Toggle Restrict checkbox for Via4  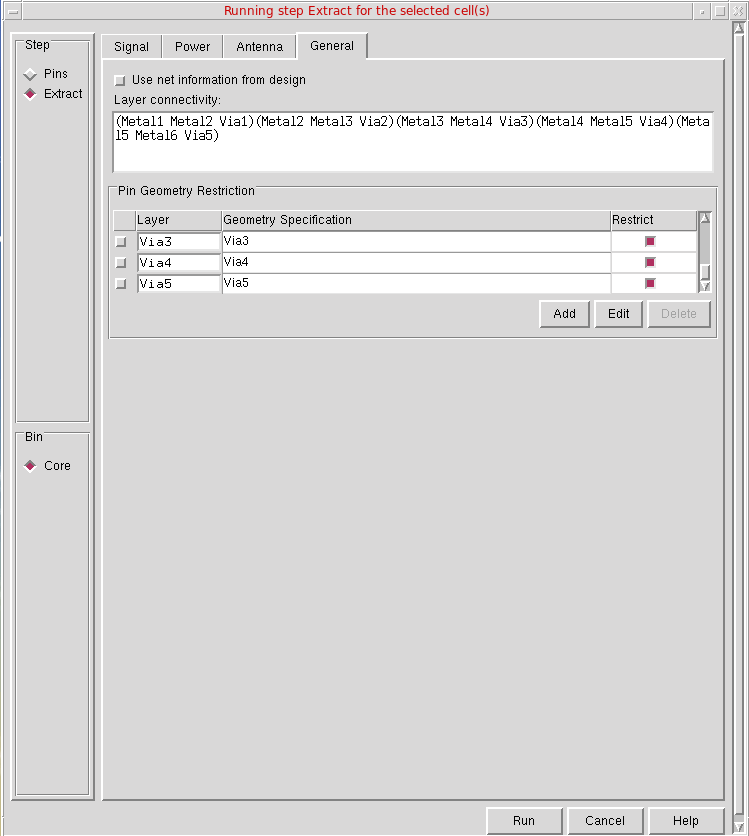click(x=650, y=262)
